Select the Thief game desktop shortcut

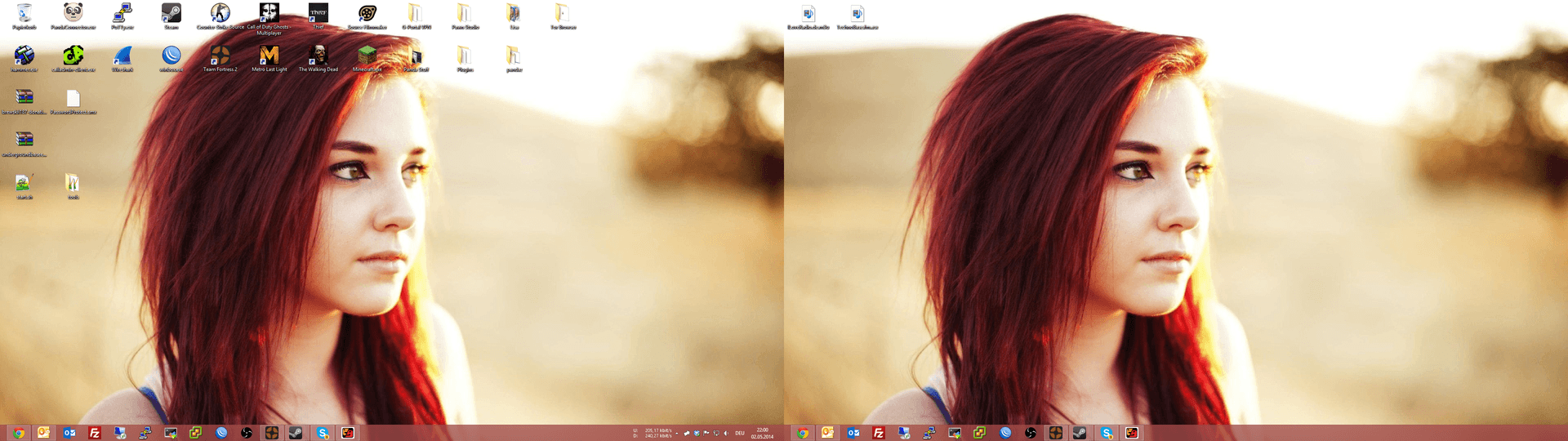(318, 14)
